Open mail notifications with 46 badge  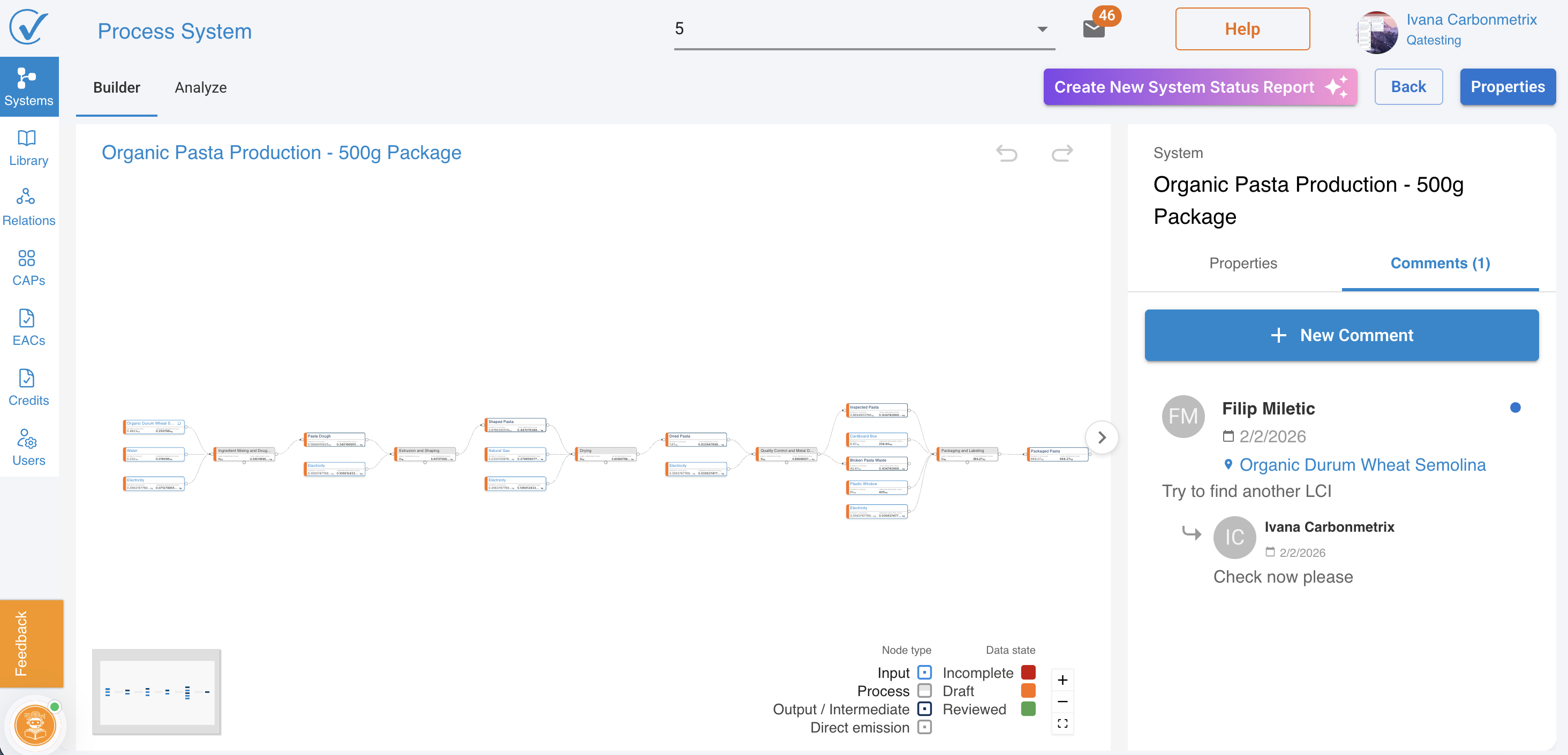coord(1094,28)
